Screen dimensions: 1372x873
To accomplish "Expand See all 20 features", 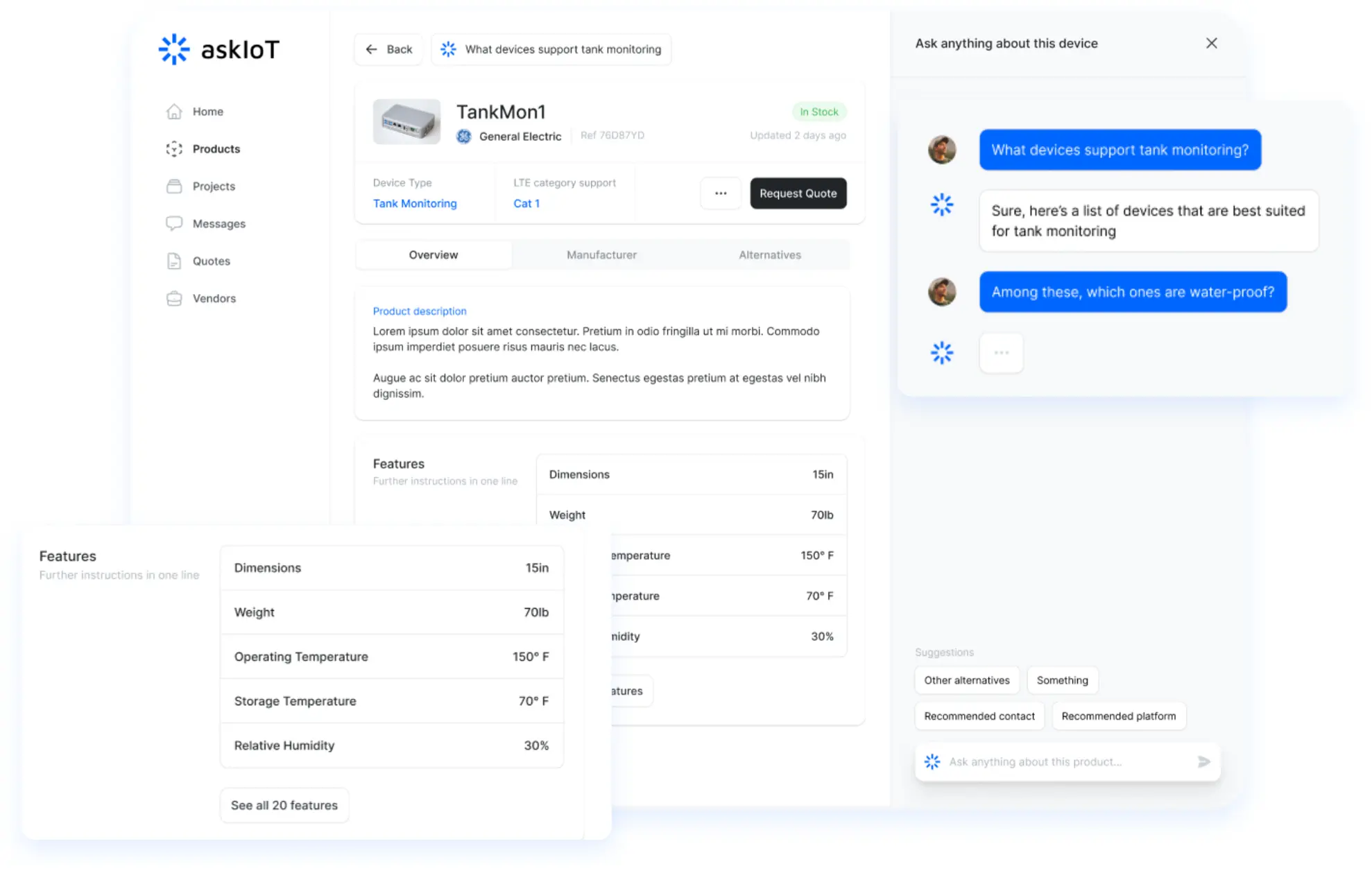I will coord(284,805).
